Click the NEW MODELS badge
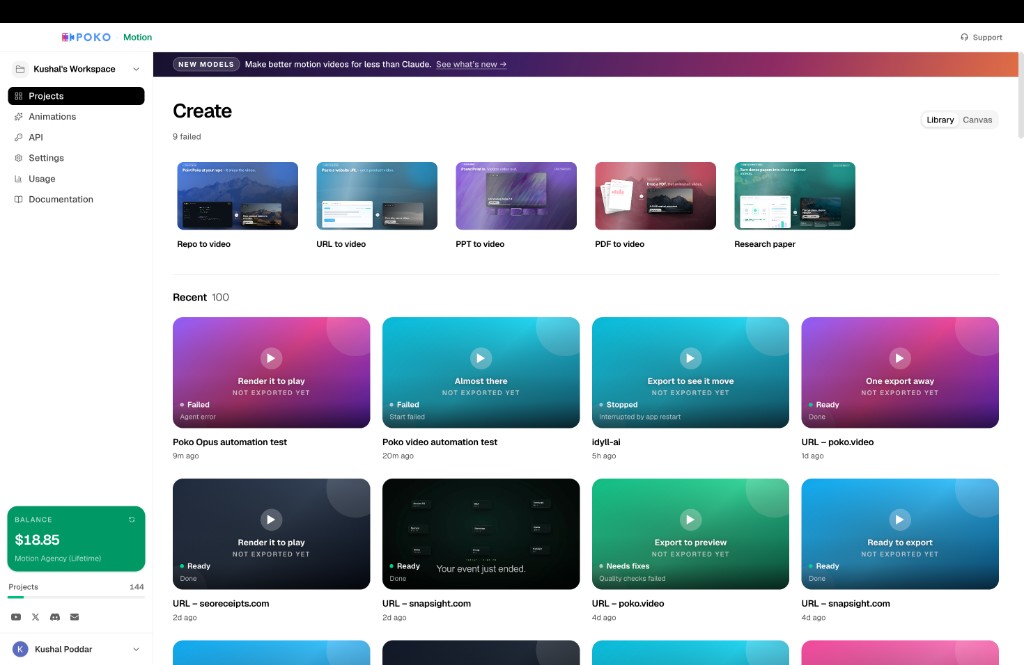 tap(206, 64)
